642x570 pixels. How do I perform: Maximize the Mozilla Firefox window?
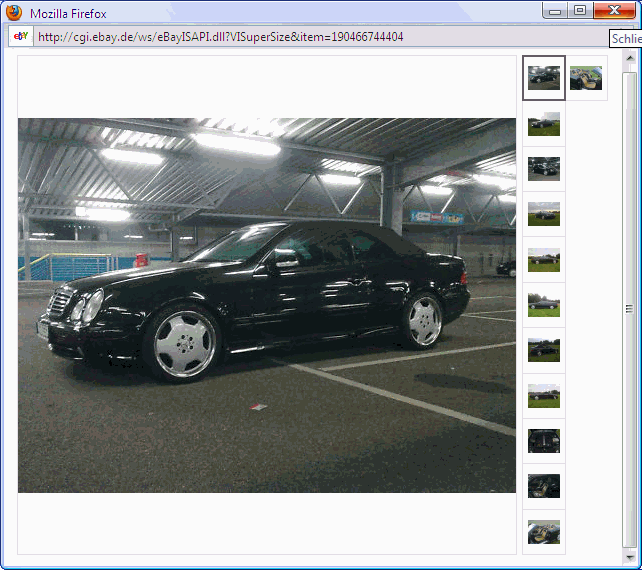pyautogui.click(x=580, y=11)
